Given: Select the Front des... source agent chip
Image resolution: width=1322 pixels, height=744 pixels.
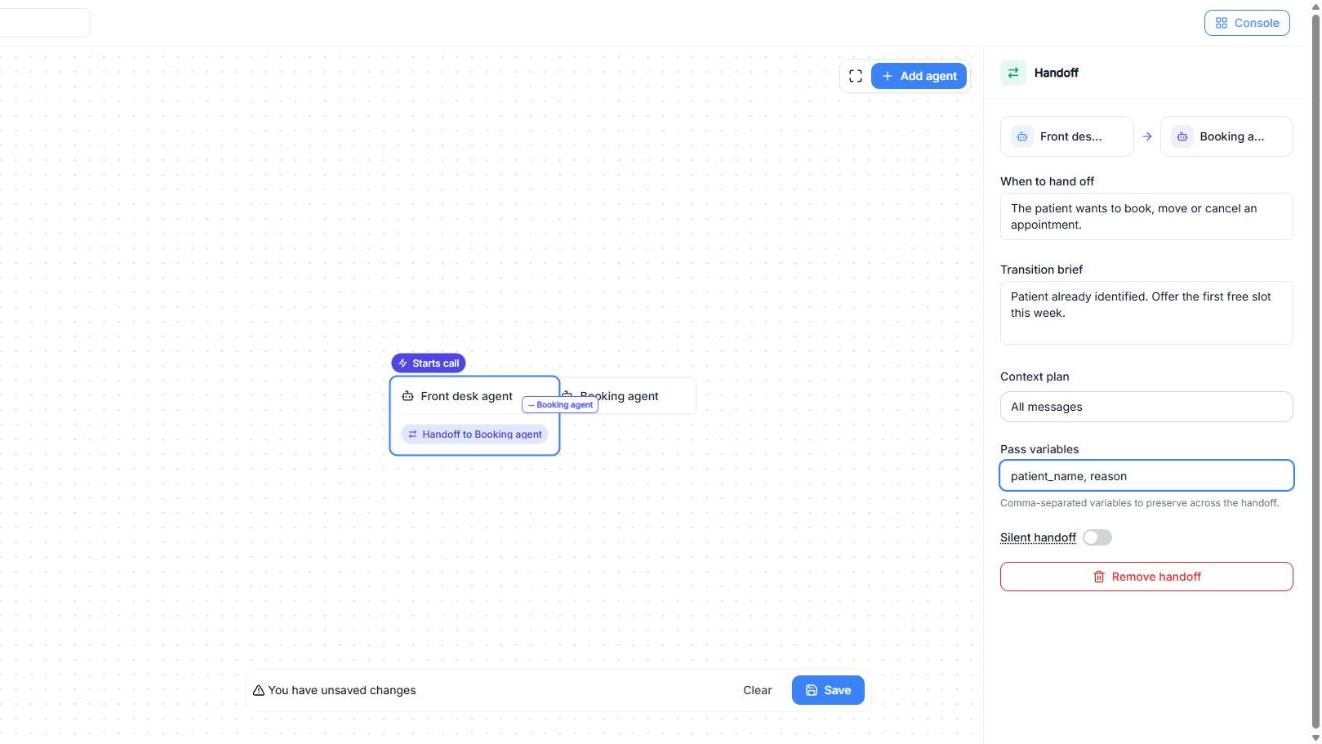Looking at the screenshot, I should 1067,137.
